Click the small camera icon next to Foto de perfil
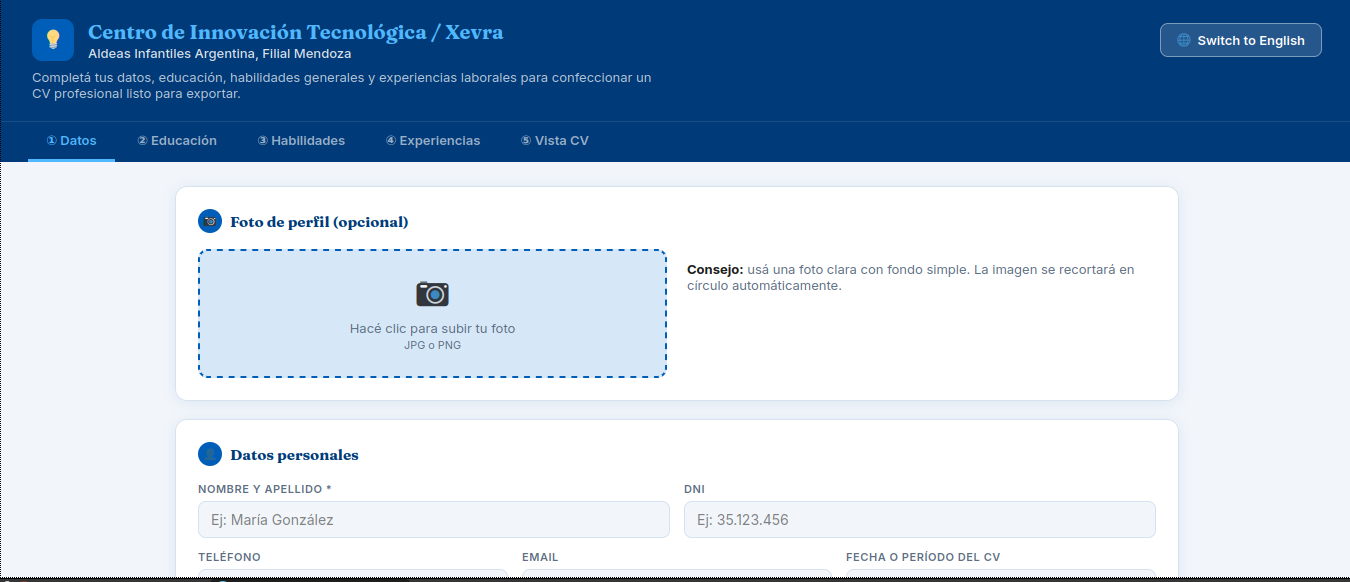 [x=210, y=221]
